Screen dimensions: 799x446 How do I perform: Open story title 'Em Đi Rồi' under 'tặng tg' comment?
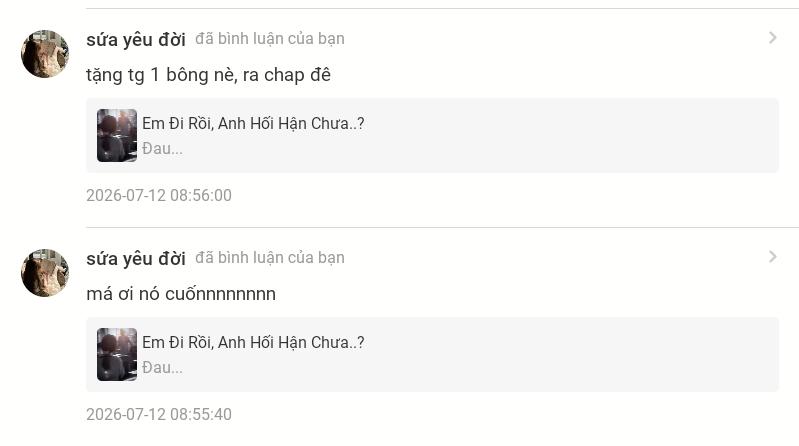253,123
